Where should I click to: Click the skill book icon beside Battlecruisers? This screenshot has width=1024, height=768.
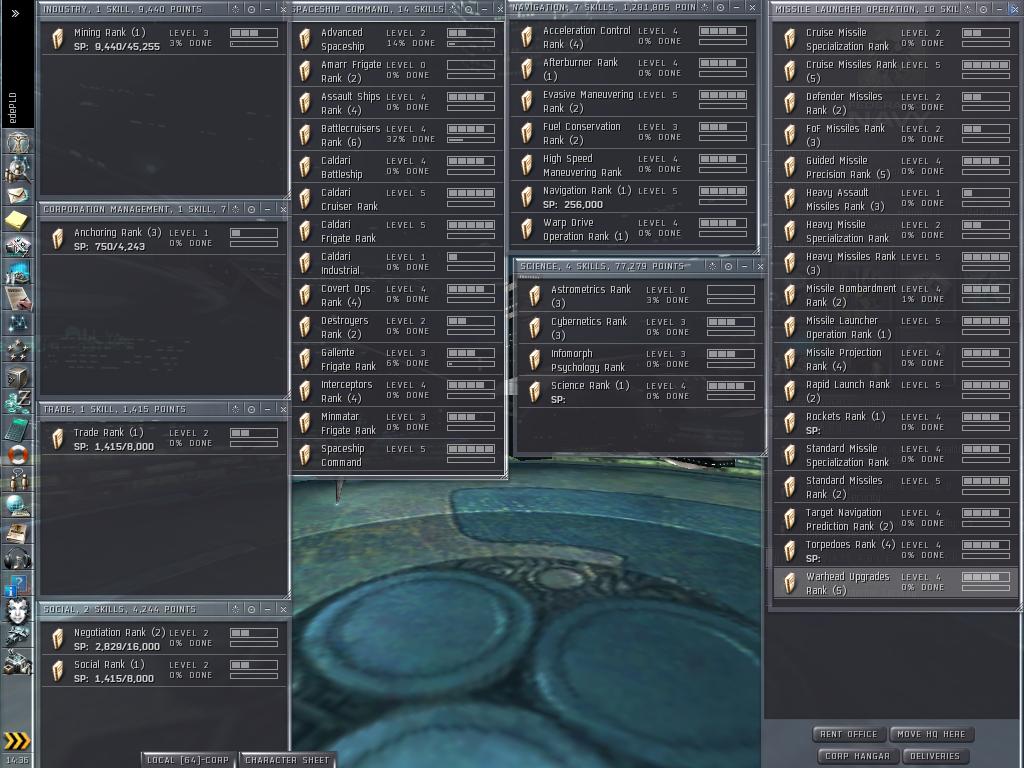(x=305, y=135)
